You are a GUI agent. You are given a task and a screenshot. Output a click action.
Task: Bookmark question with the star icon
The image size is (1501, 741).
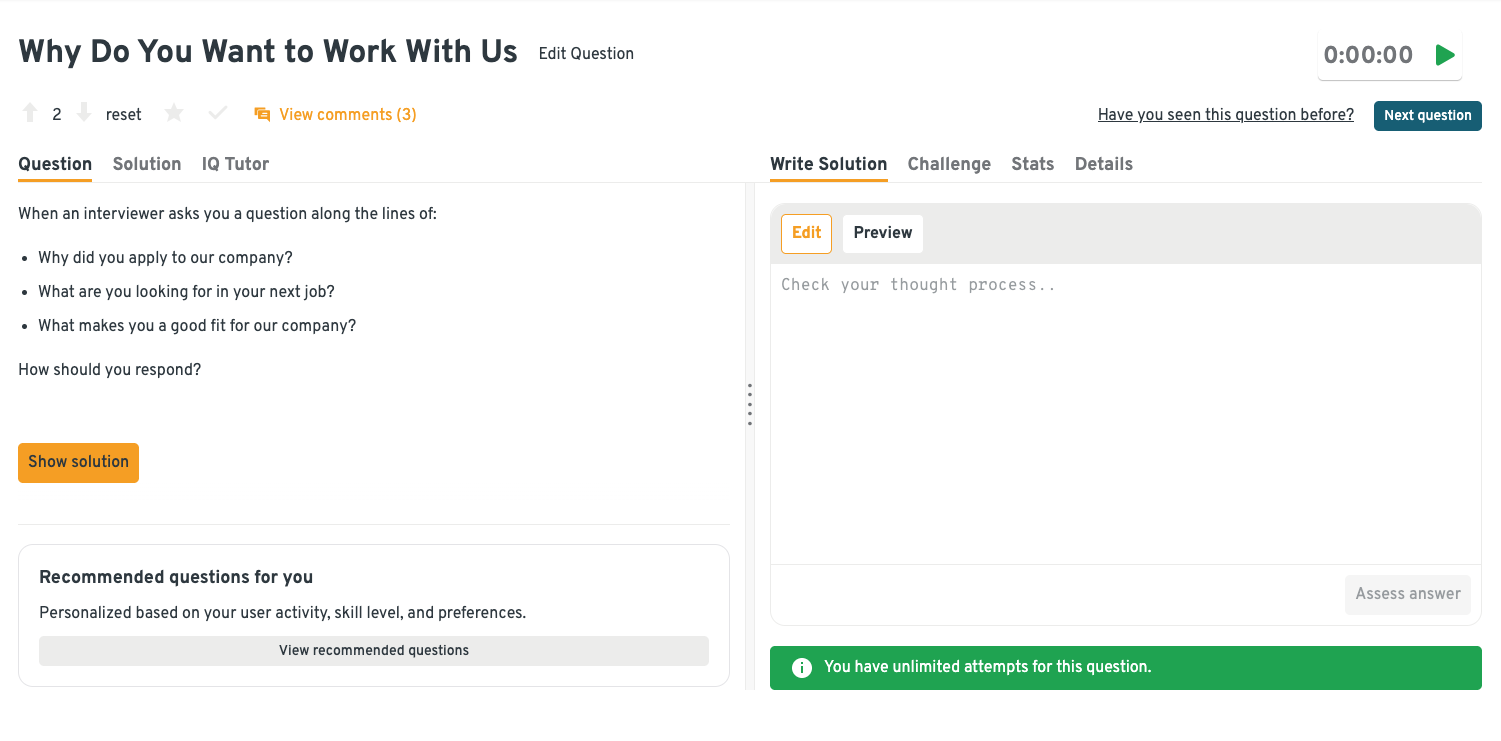(x=174, y=114)
